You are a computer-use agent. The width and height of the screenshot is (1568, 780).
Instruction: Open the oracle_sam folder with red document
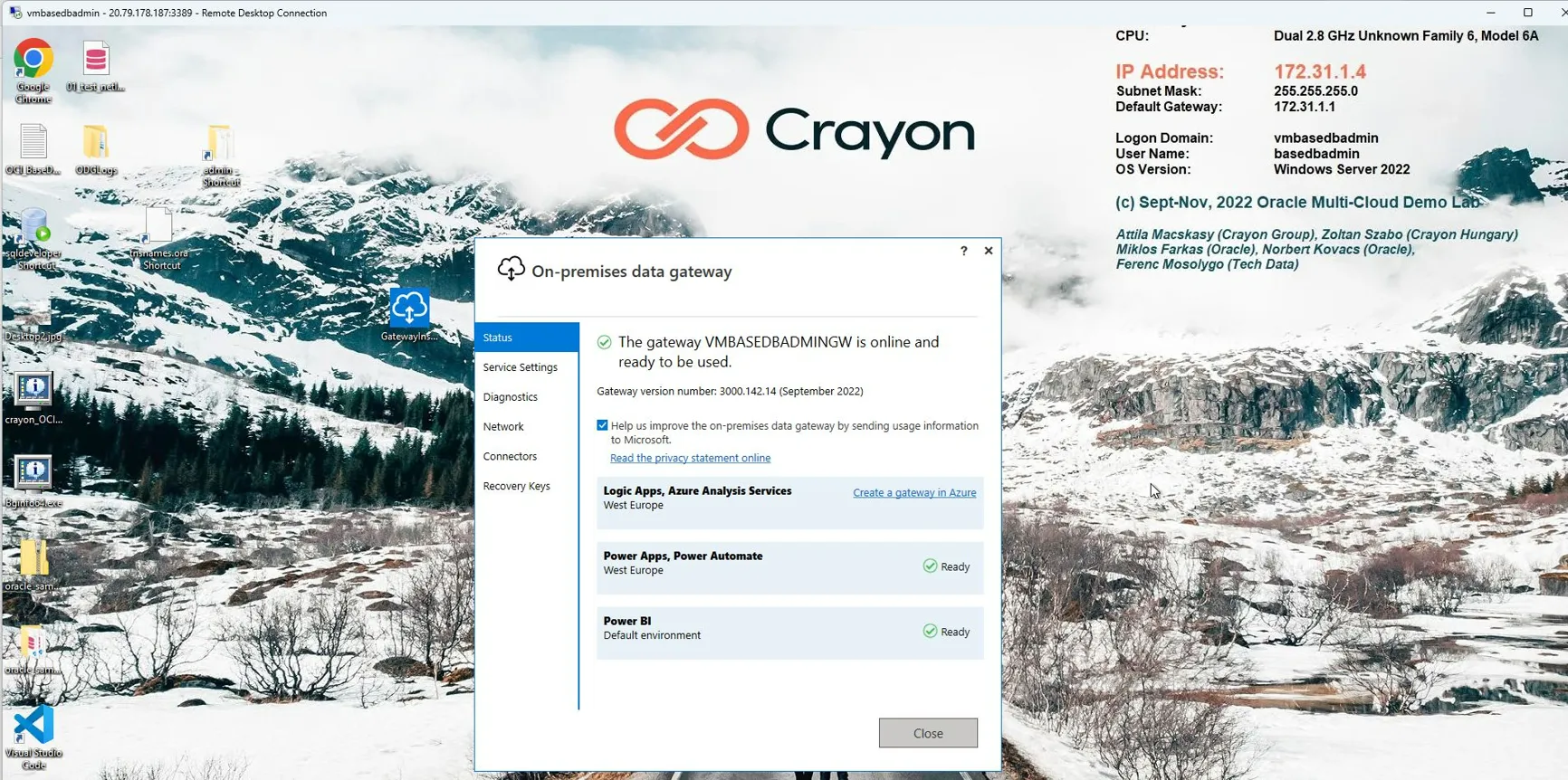click(33, 649)
